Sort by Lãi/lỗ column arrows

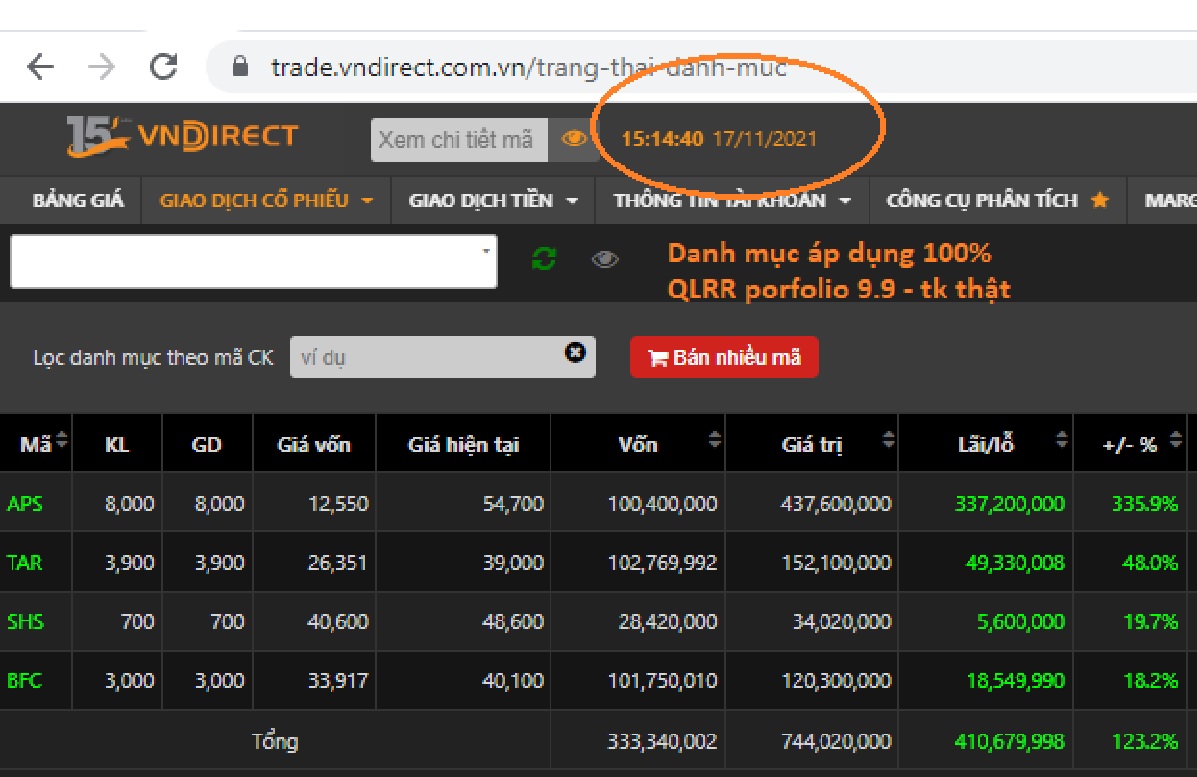tap(1060, 441)
